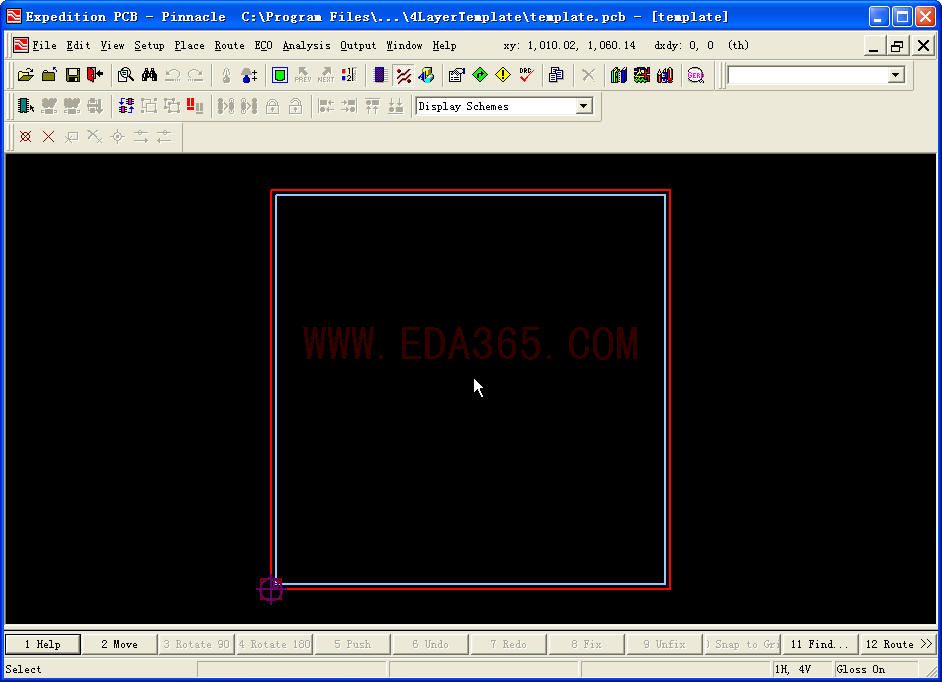Click the open padlock unlock icon
942x682 pixels.
(296, 106)
